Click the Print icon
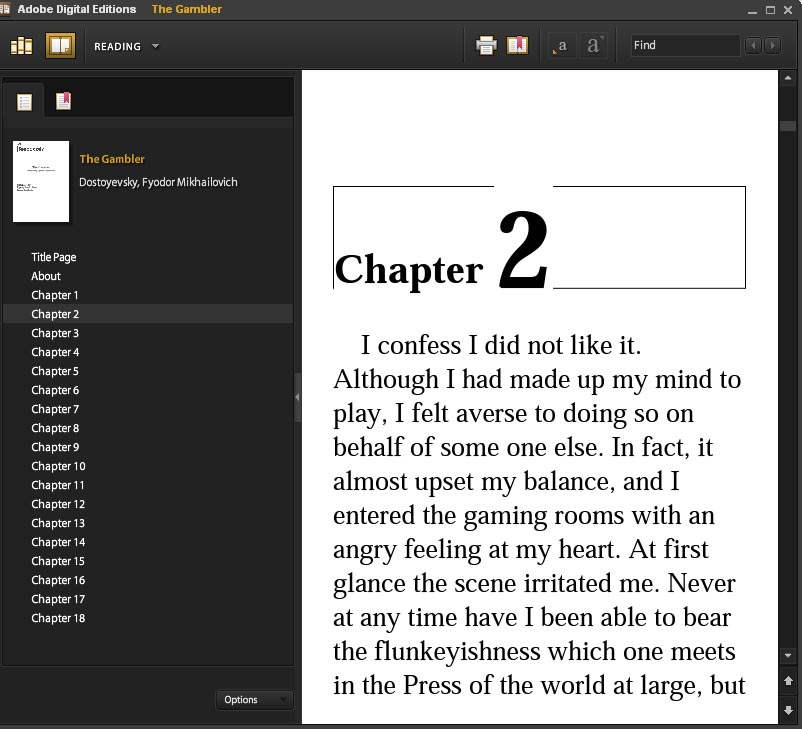Viewport: 802px width, 729px height. click(486, 46)
